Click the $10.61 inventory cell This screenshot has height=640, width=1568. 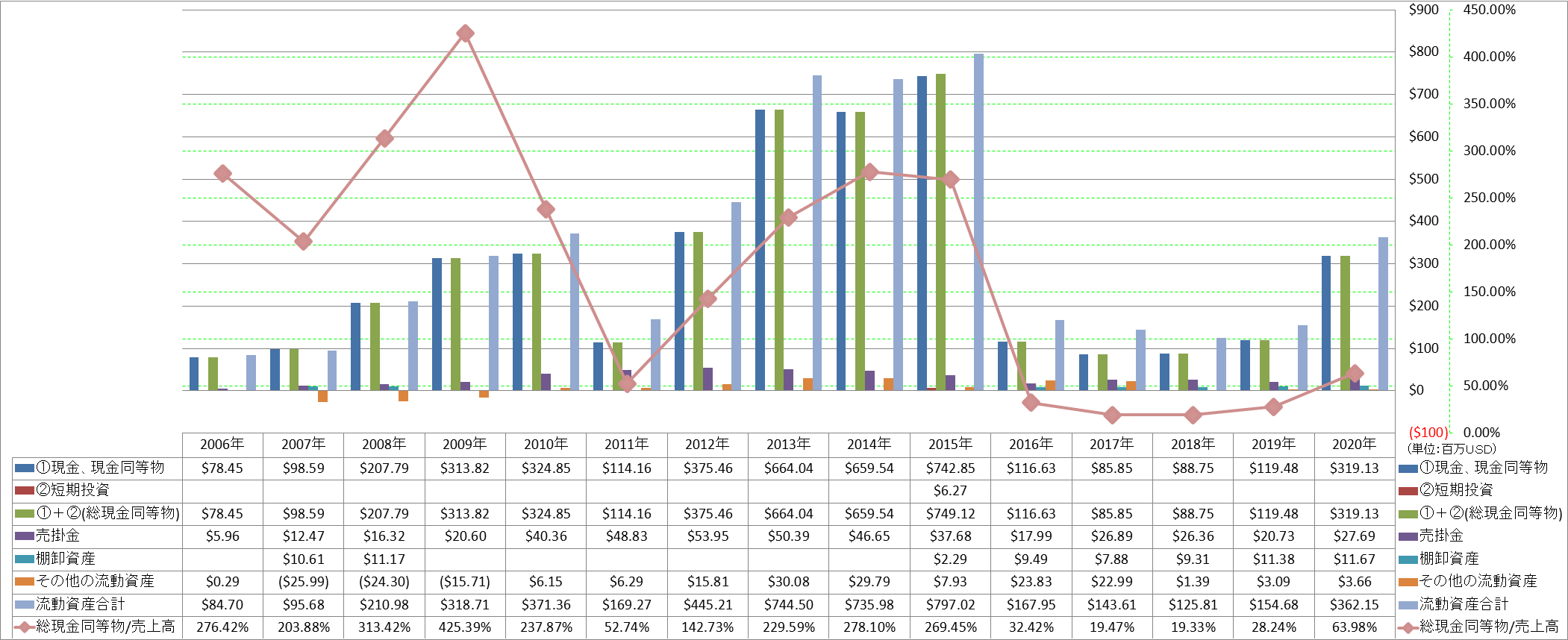point(303,559)
